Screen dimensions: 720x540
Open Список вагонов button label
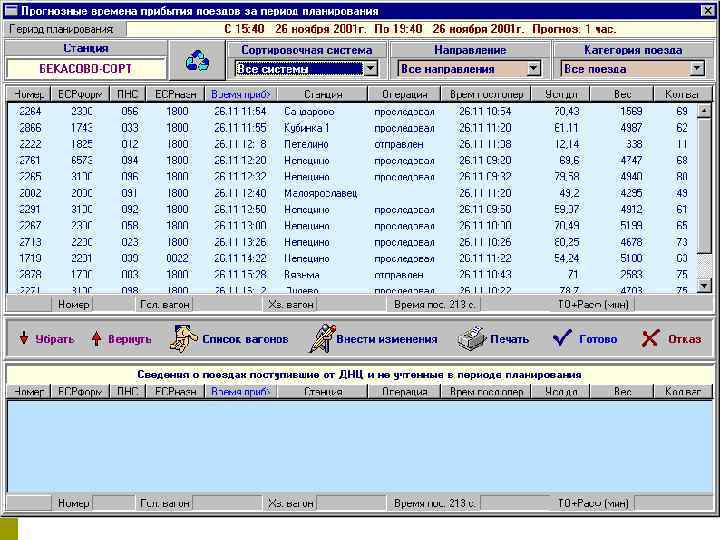245,339
